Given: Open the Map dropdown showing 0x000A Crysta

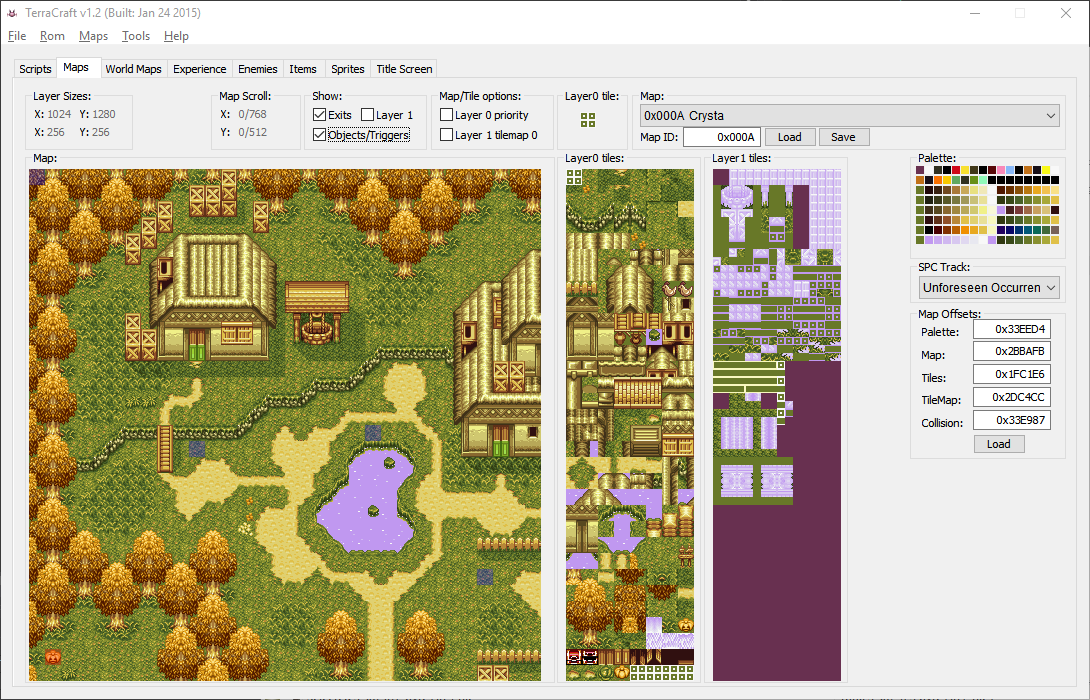Looking at the screenshot, I should (849, 115).
